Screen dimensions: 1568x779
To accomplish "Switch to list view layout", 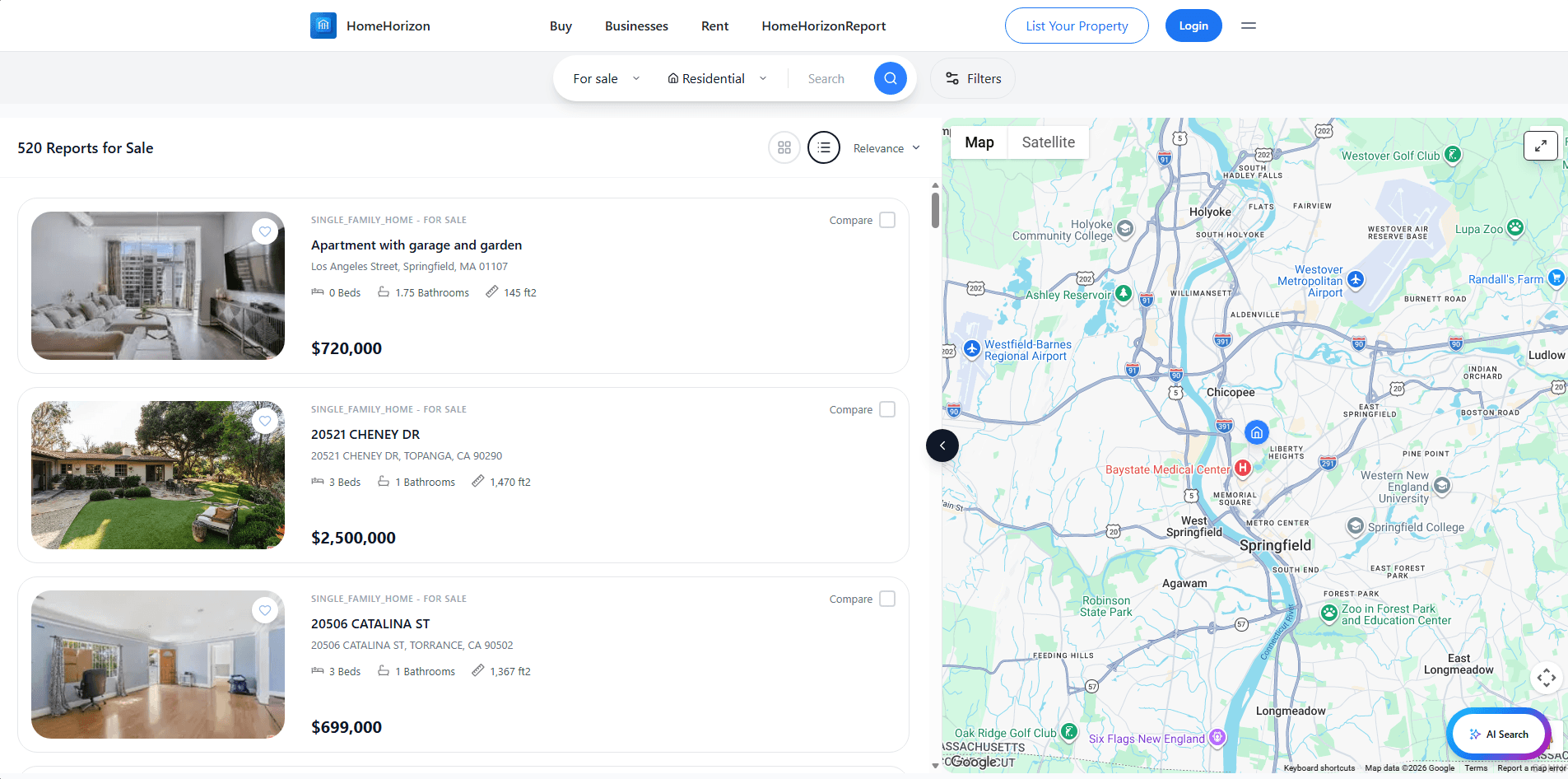I will (x=824, y=148).
